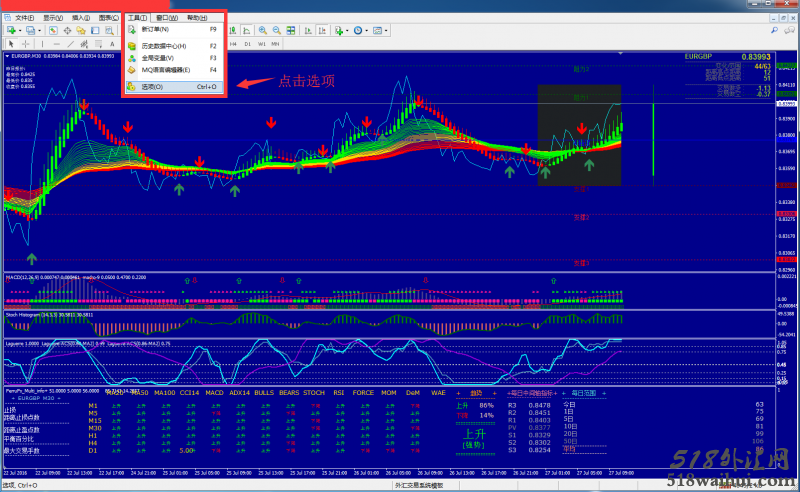Click the zoom out magnifier icon
800x492 pixels.
(x=277, y=31)
